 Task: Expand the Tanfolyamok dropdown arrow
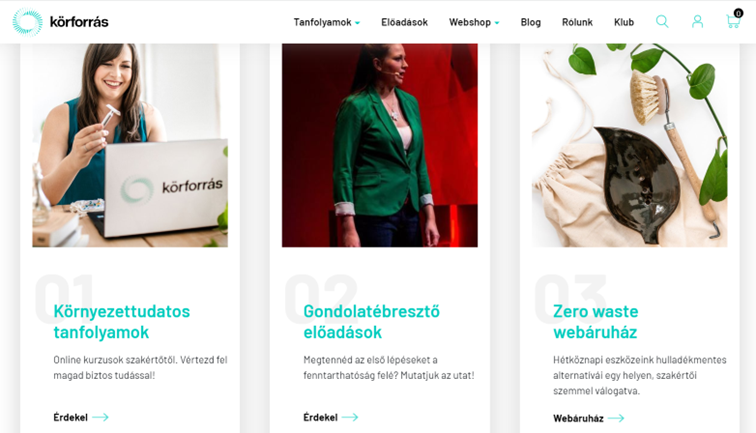click(357, 23)
